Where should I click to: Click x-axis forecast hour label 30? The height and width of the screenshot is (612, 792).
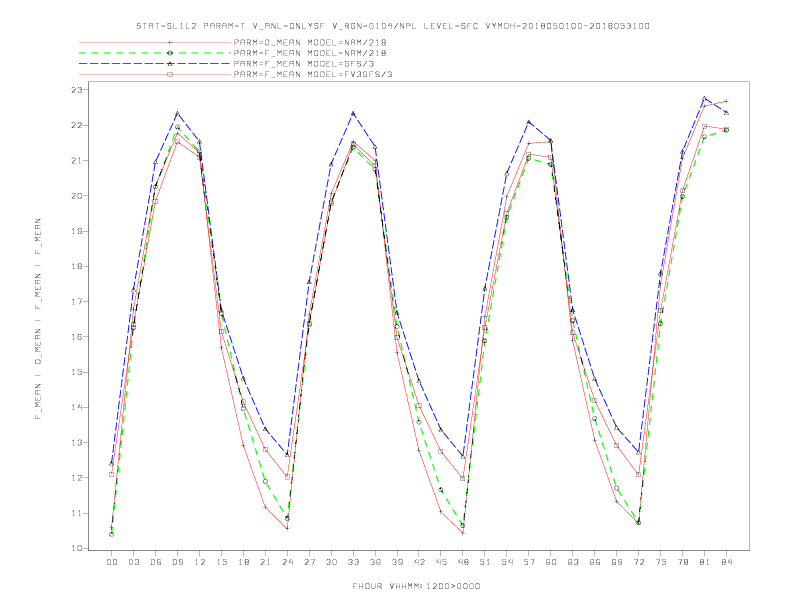pos(331,562)
